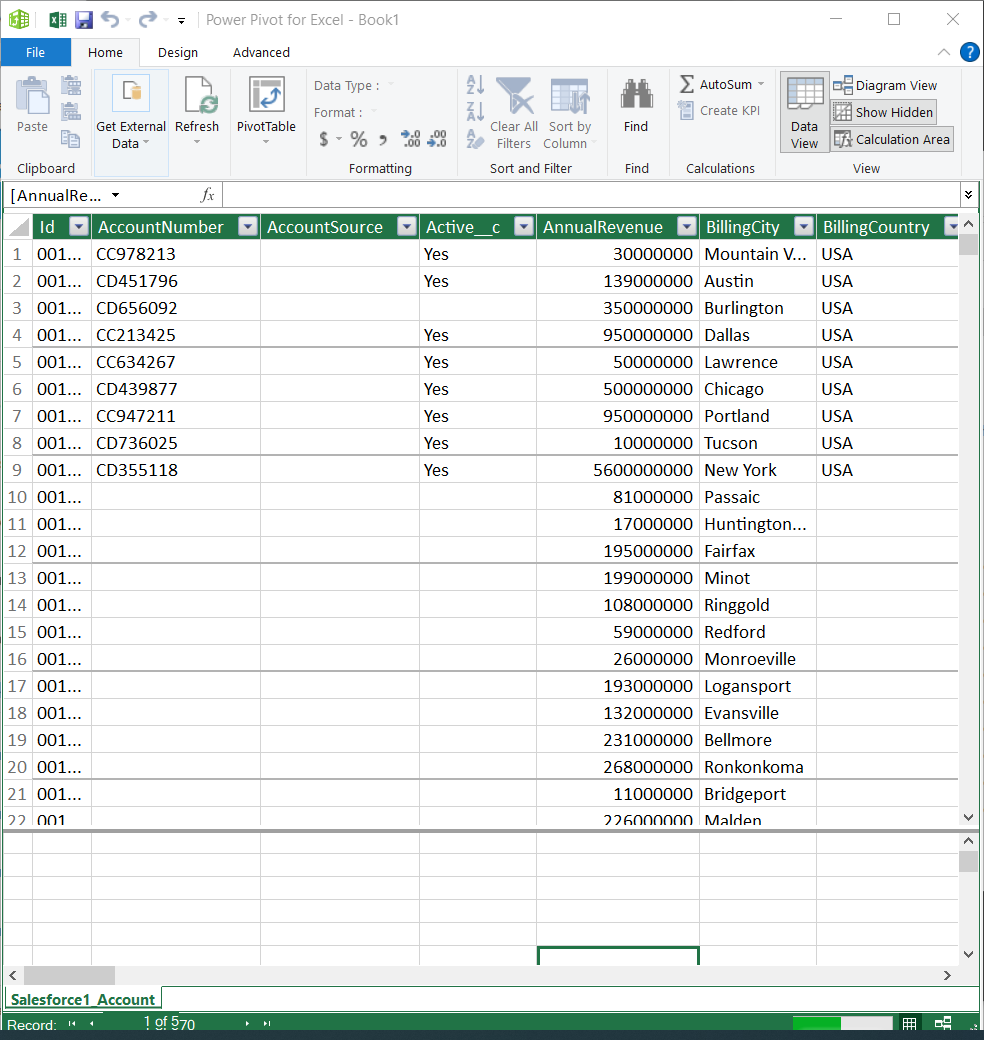The image size is (984, 1040).
Task: Open Active__c column filter dropdown
Action: 524,227
